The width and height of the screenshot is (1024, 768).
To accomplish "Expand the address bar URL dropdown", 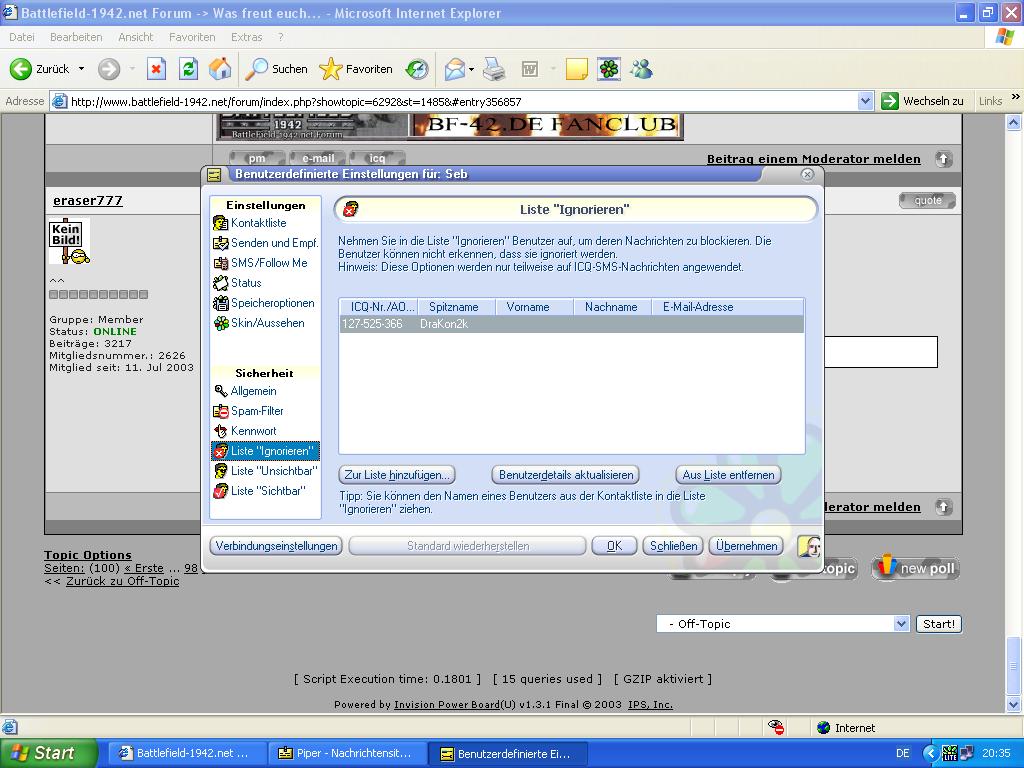I will coord(865,101).
